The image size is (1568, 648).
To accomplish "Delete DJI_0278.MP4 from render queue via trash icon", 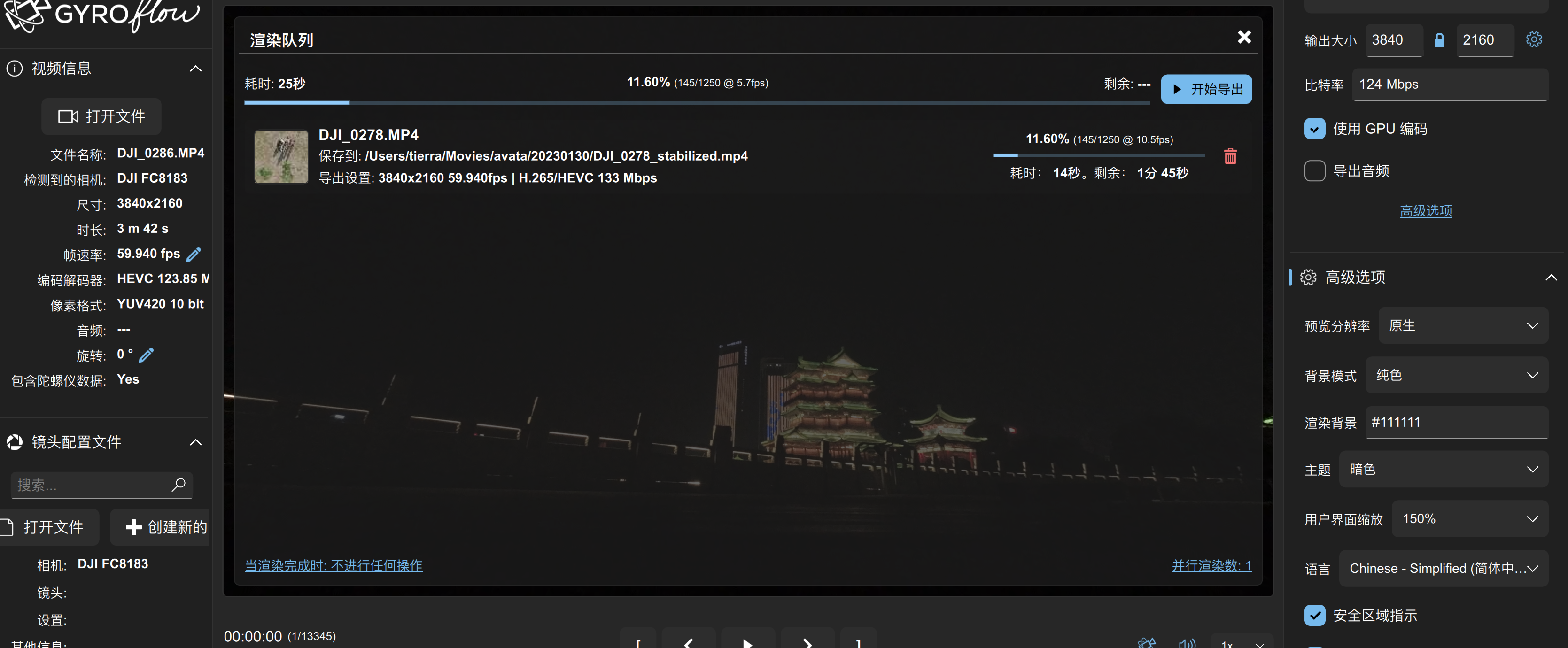I will (1230, 156).
